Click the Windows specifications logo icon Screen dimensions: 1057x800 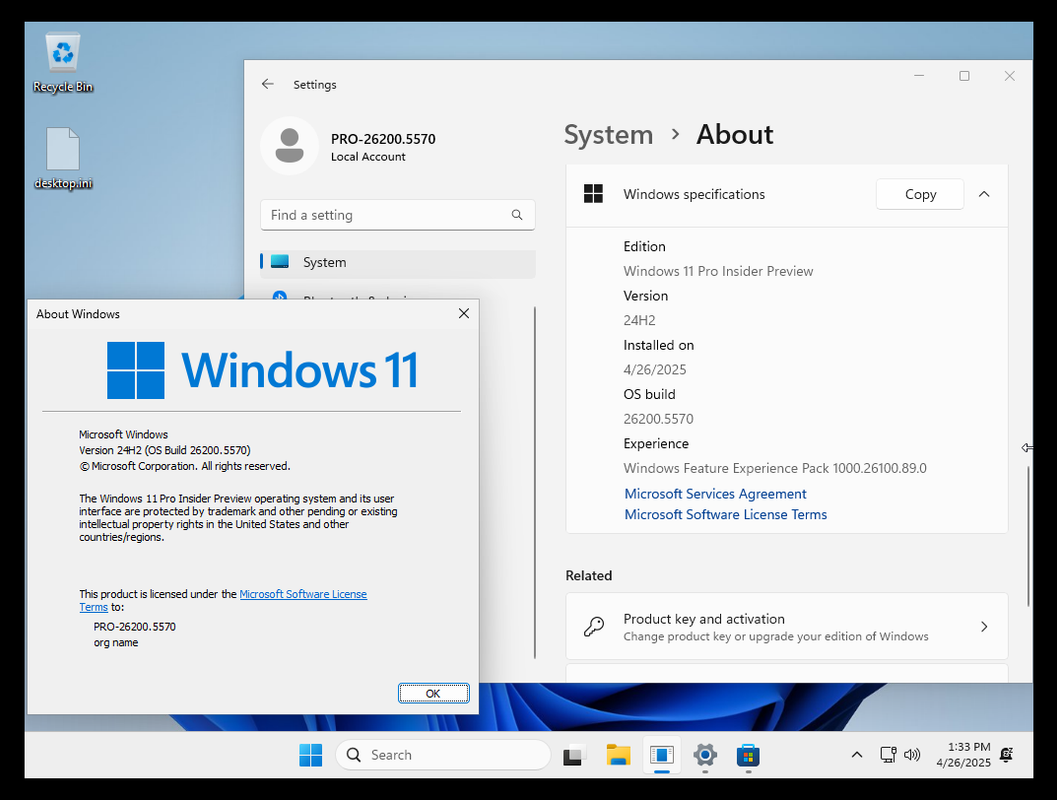pos(593,194)
